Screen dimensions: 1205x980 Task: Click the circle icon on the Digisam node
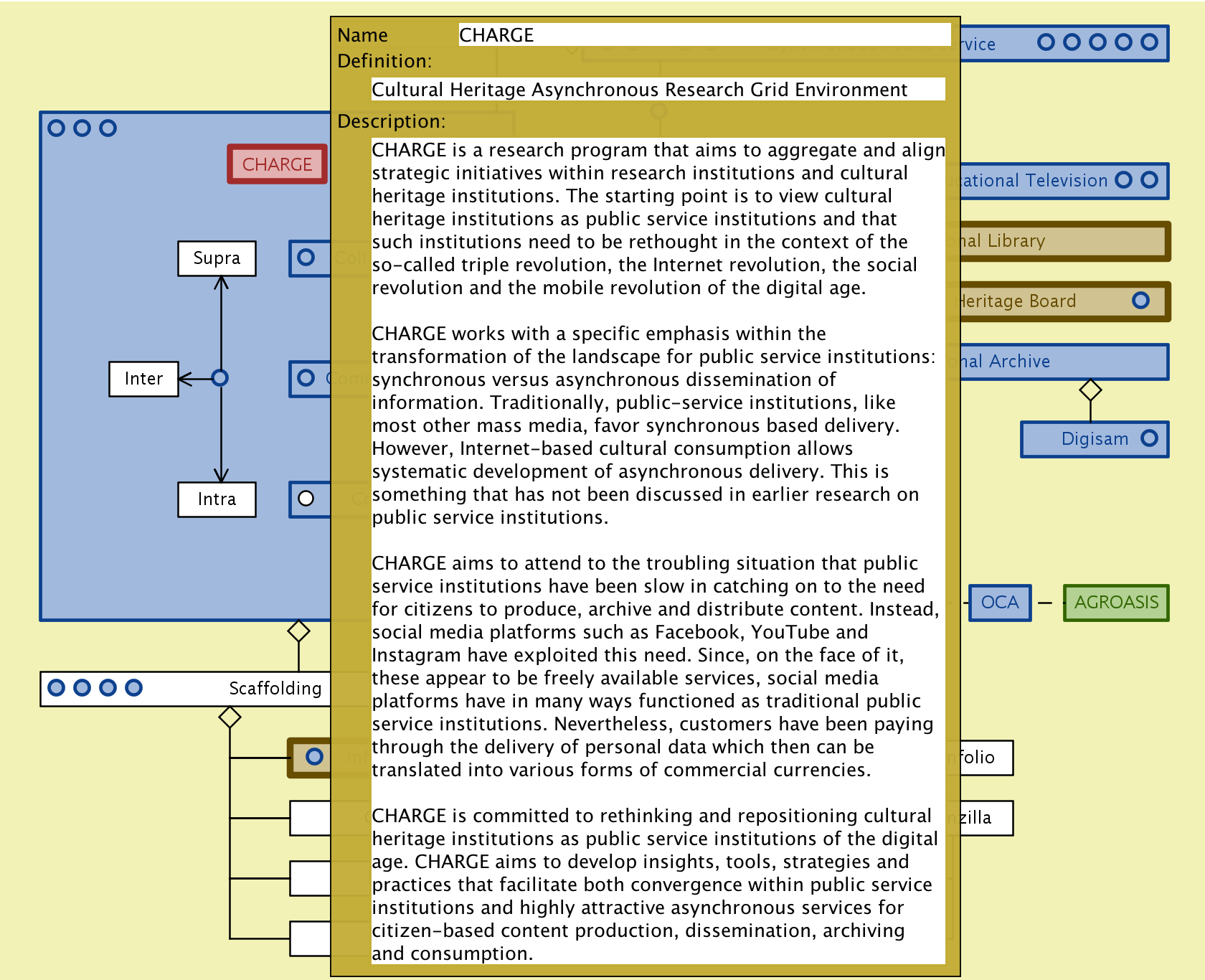pyautogui.click(x=1149, y=438)
